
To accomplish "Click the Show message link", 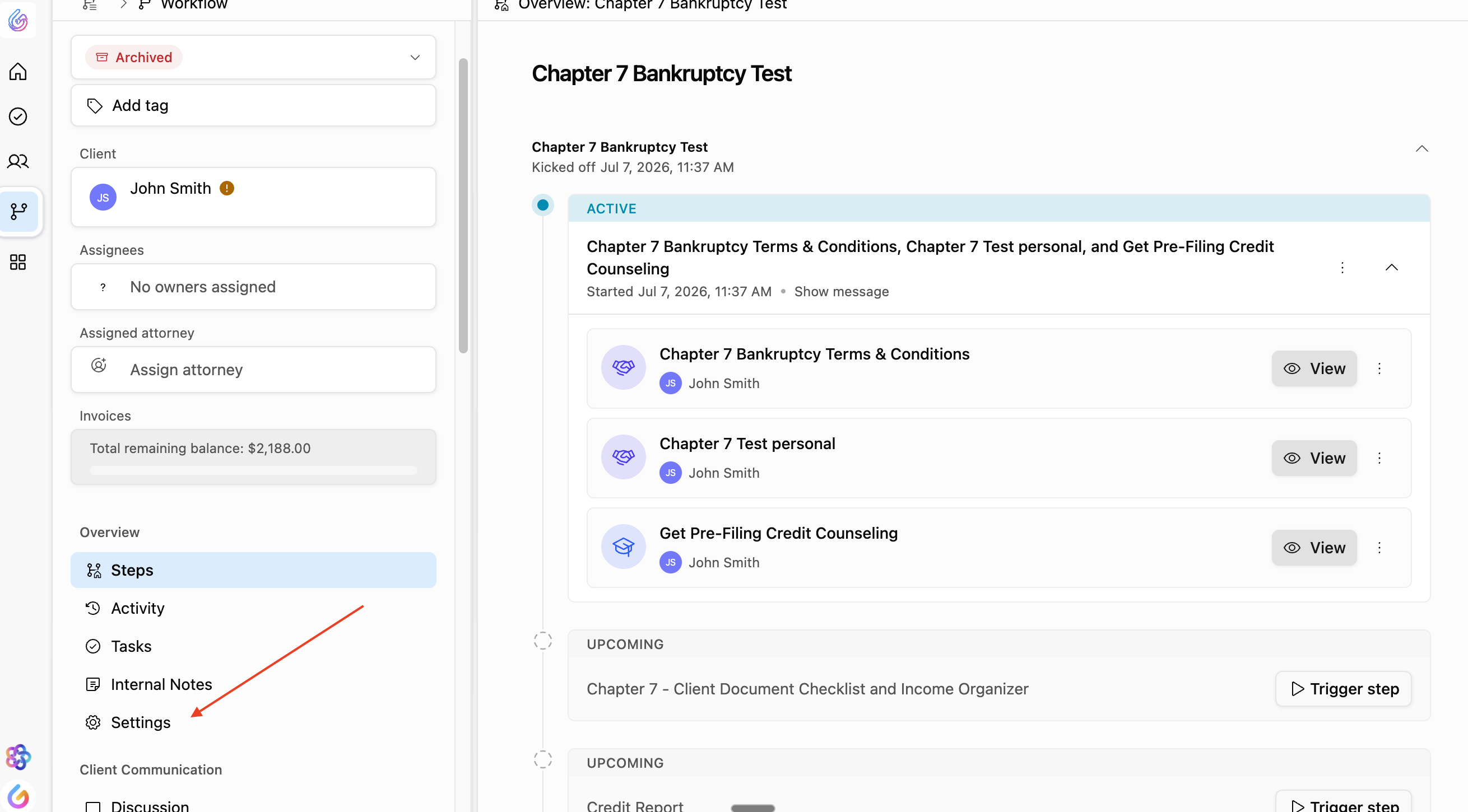I will [x=841, y=292].
